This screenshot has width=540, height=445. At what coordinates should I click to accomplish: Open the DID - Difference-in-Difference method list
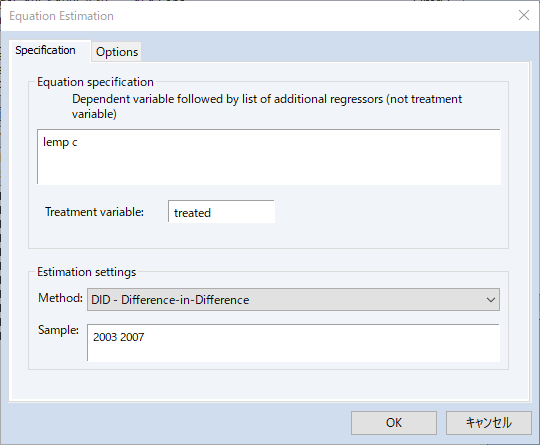point(293,300)
